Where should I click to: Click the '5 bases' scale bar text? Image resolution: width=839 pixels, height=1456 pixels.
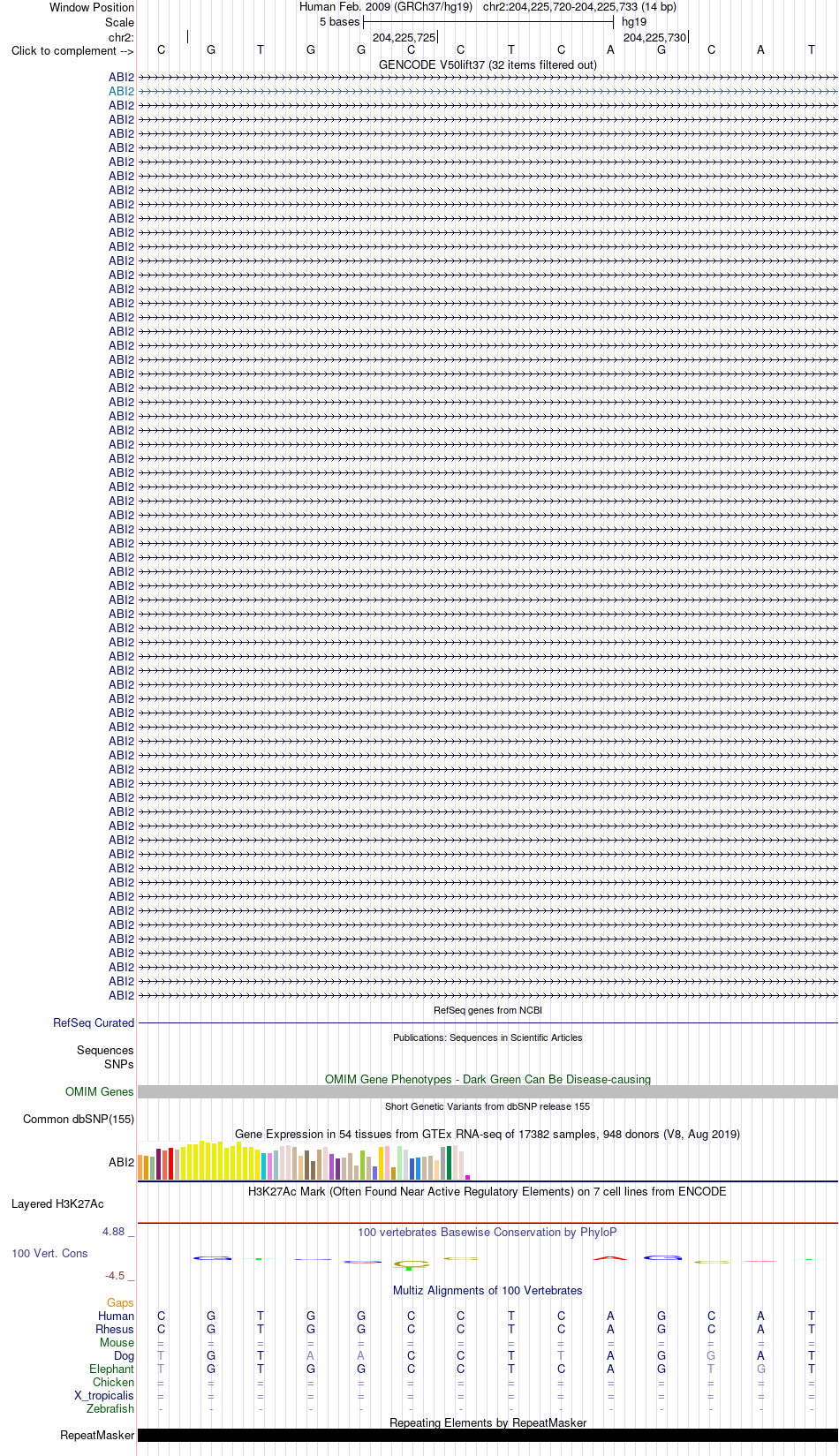click(340, 21)
